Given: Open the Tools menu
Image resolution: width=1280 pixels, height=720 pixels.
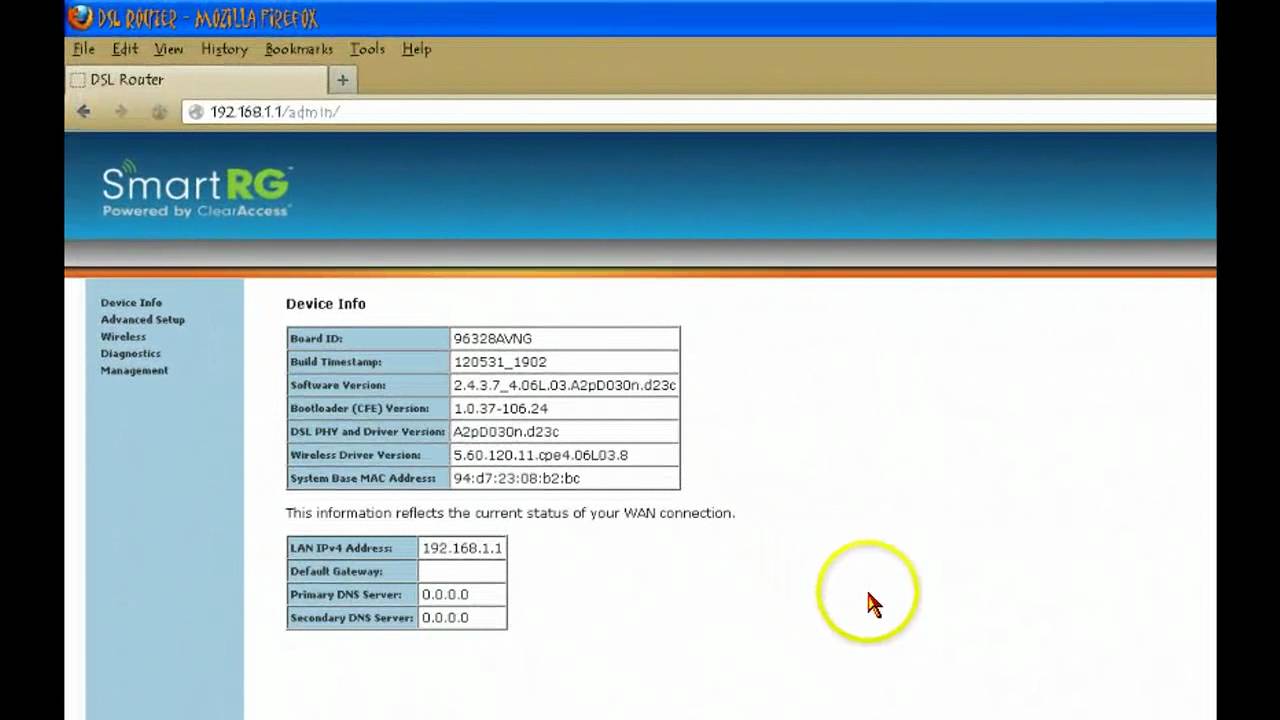Looking at the screenshot, I should [x=367, y=49].
